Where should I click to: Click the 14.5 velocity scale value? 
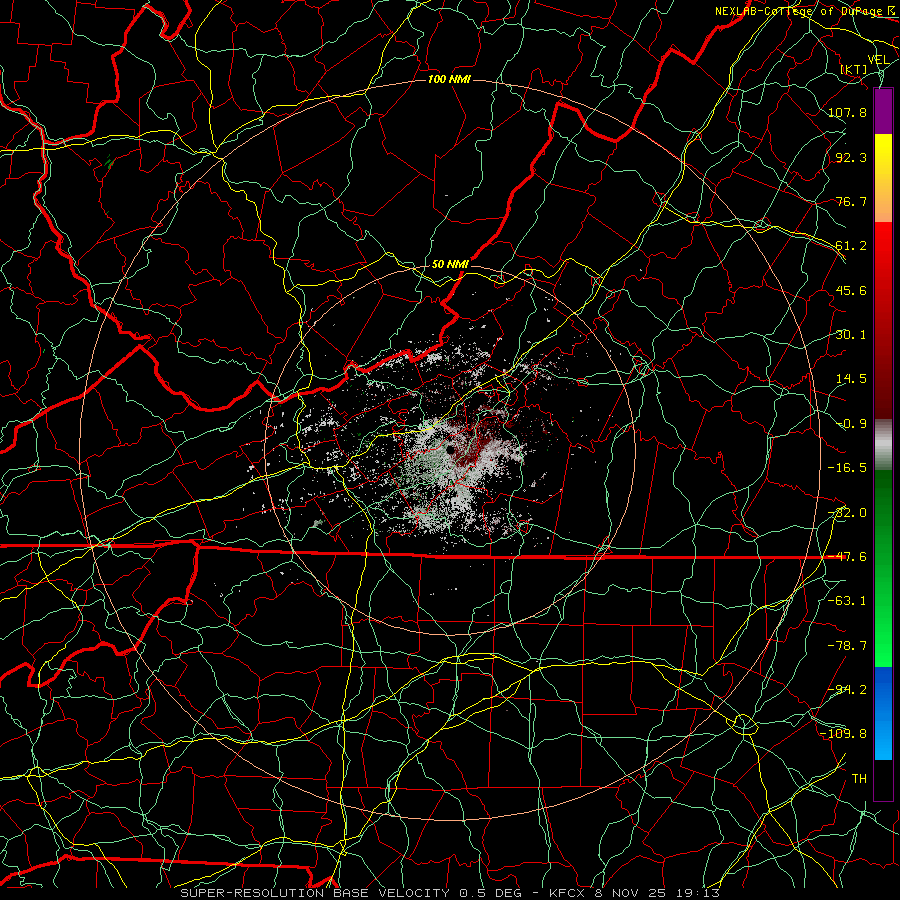851,379
